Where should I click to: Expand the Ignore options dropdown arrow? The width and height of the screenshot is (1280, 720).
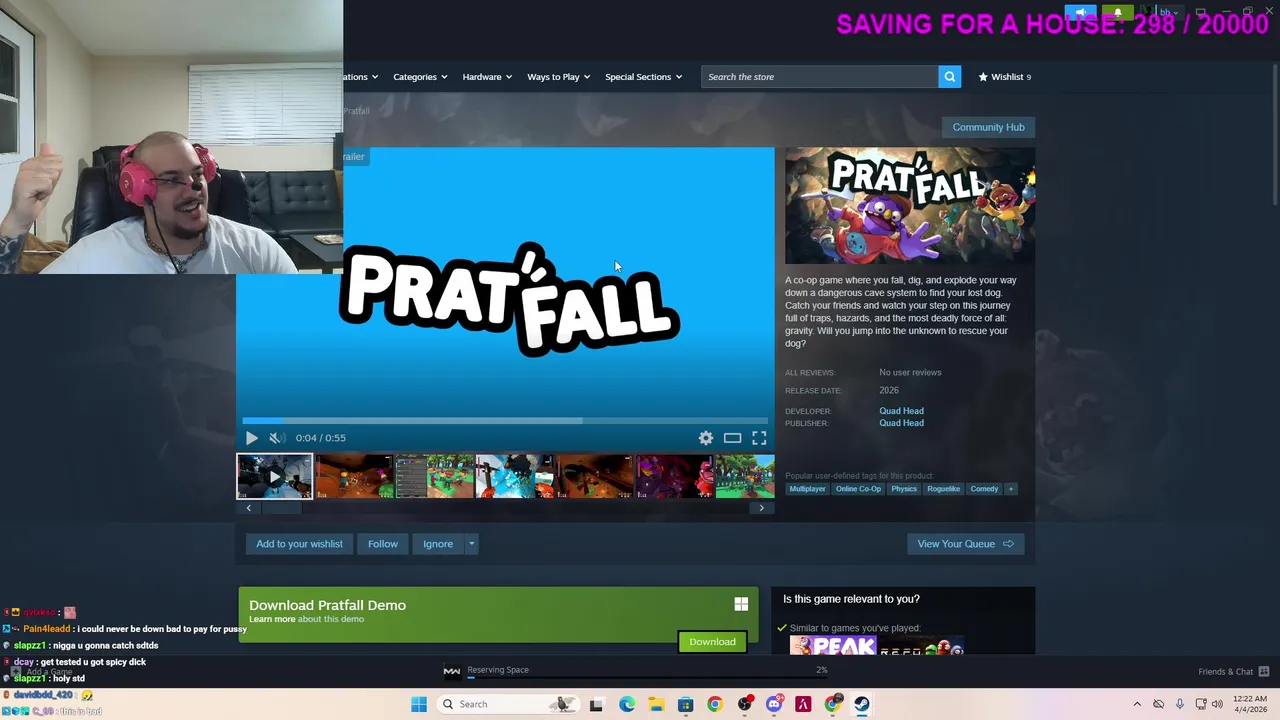point(471,544)
